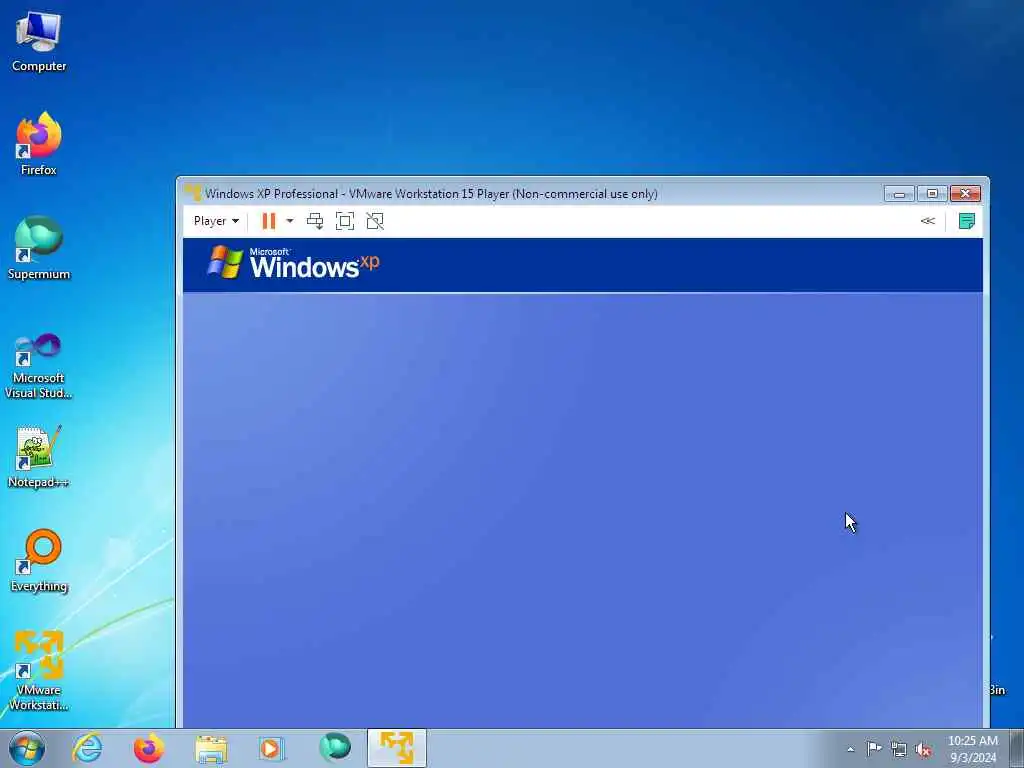Click the Show desktop button at taskbar end

point(1017,748)
